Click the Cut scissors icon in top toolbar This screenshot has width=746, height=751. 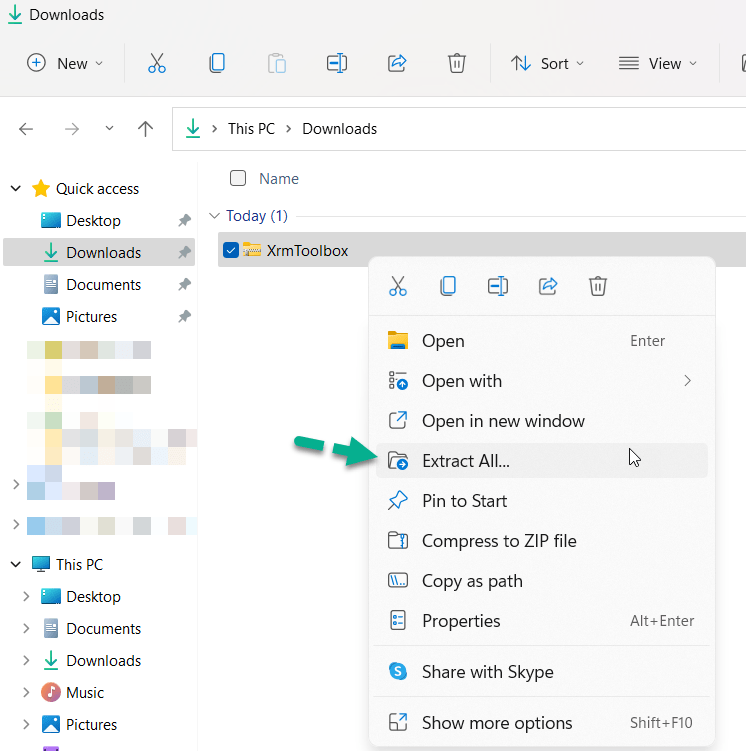point(157,63)
